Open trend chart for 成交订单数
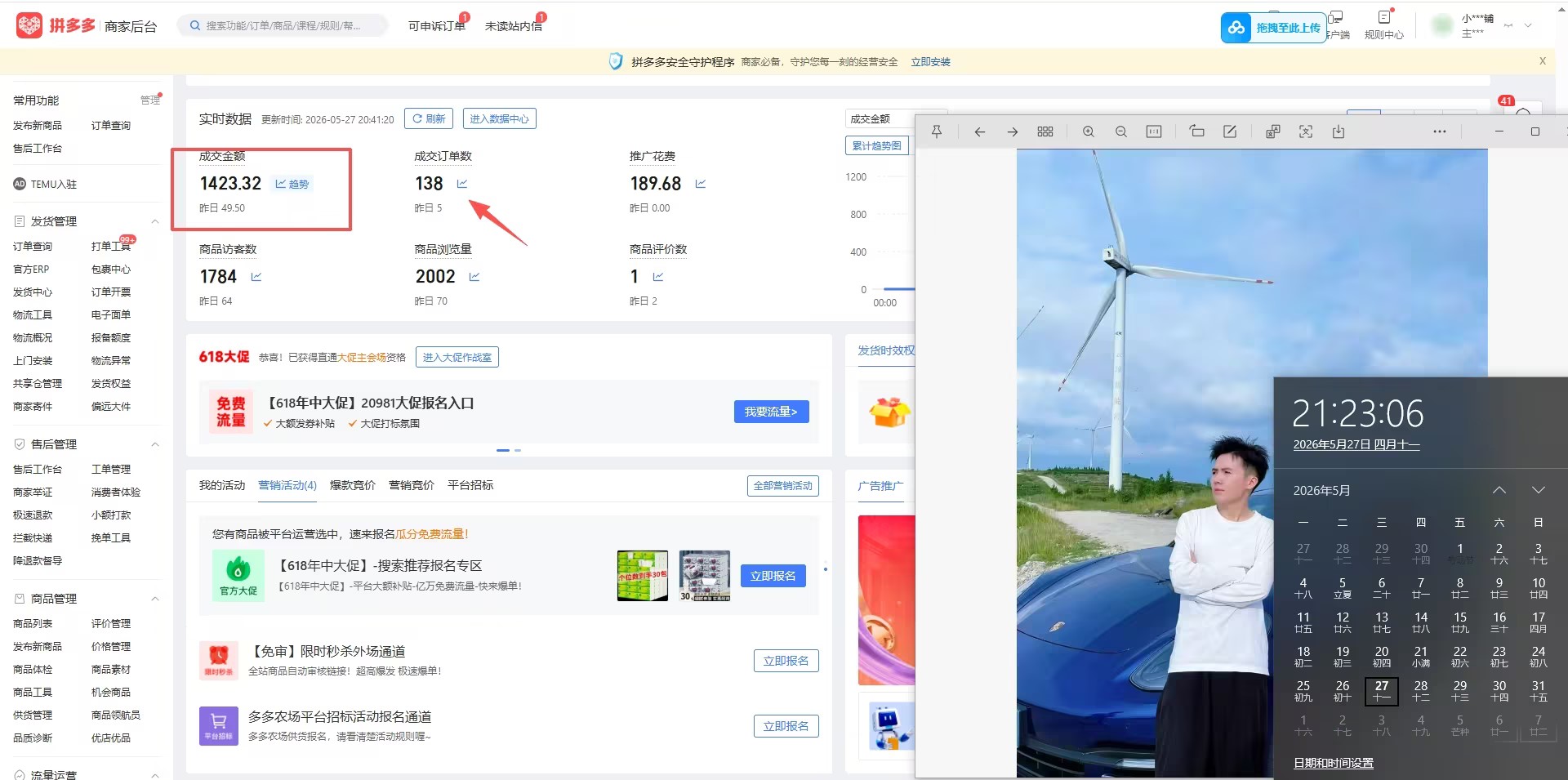The height and width of the screenshot is (780, 1568). pos(462,184)
